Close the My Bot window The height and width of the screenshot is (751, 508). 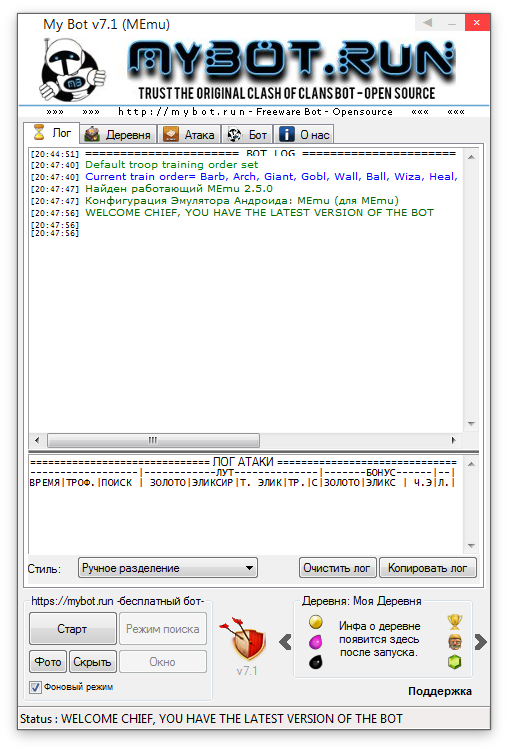[476, 23]
